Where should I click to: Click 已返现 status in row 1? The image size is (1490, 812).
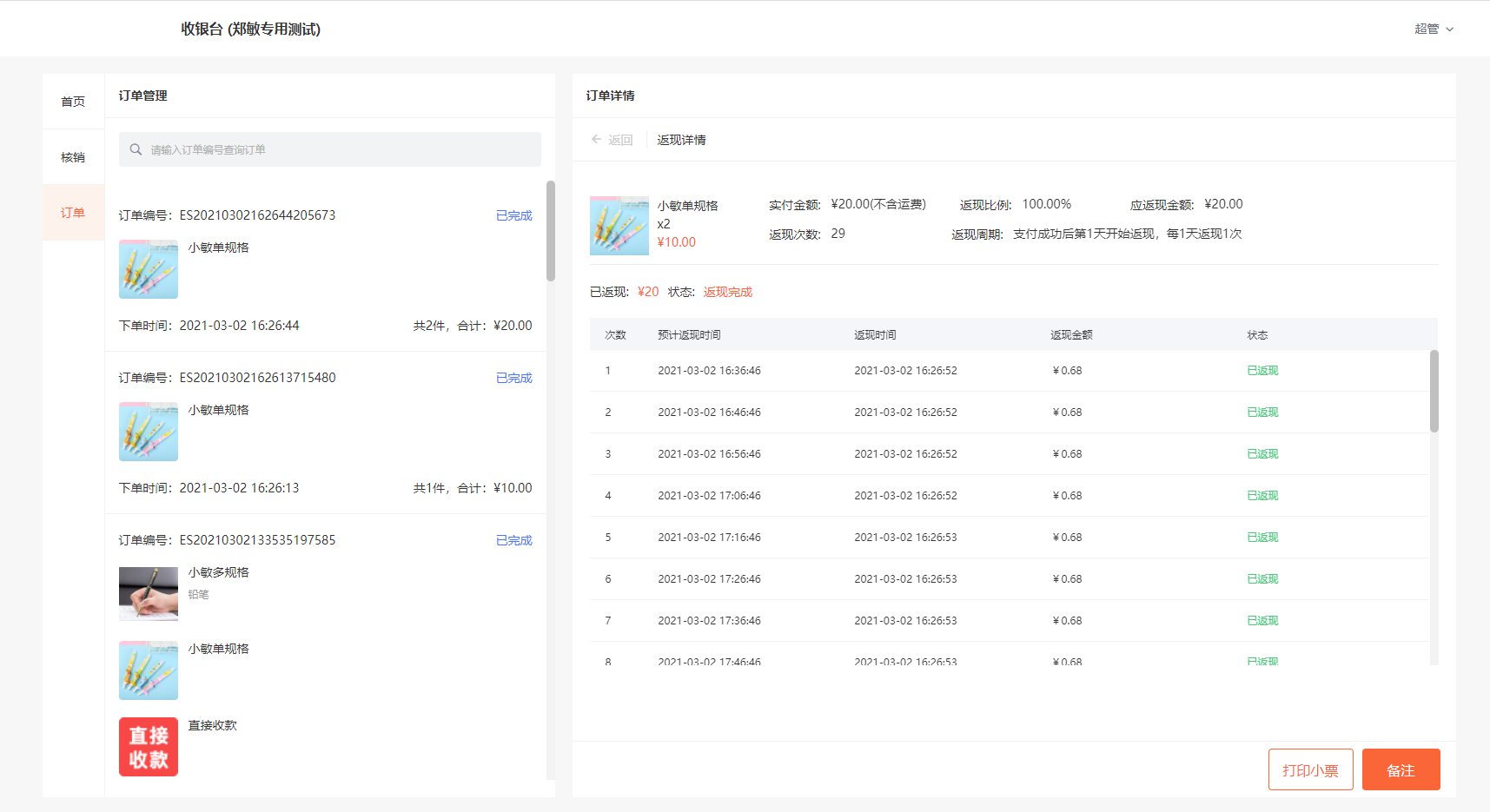coord(1262,371)
